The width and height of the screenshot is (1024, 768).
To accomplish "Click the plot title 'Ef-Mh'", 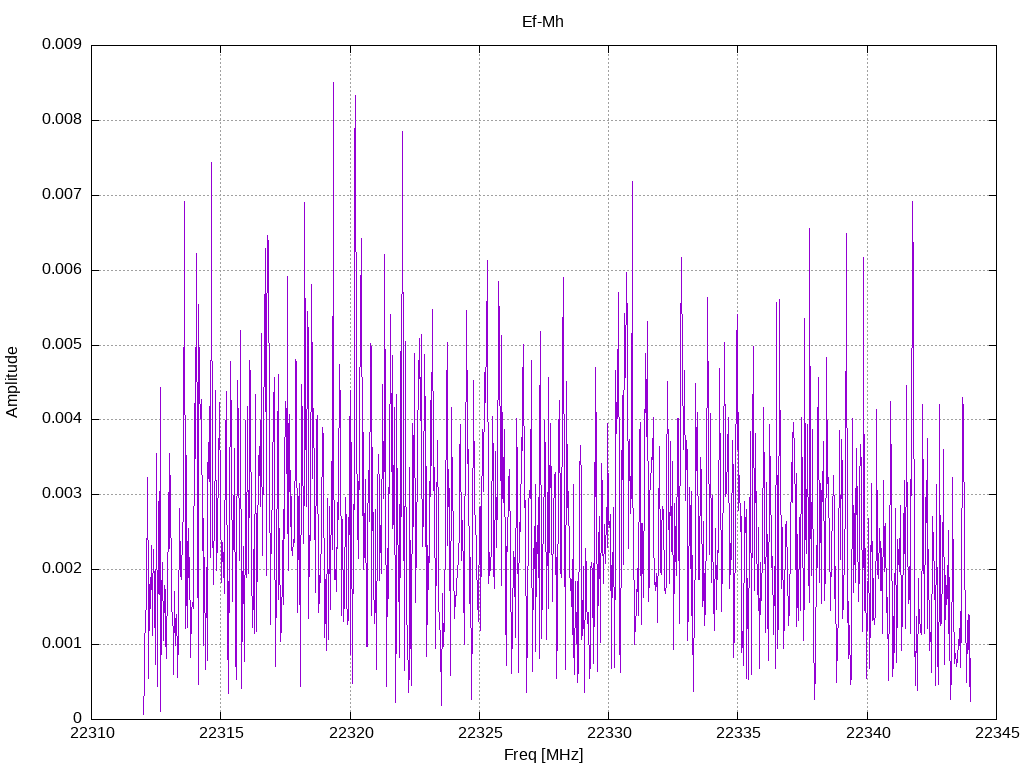I will point(543,22).
